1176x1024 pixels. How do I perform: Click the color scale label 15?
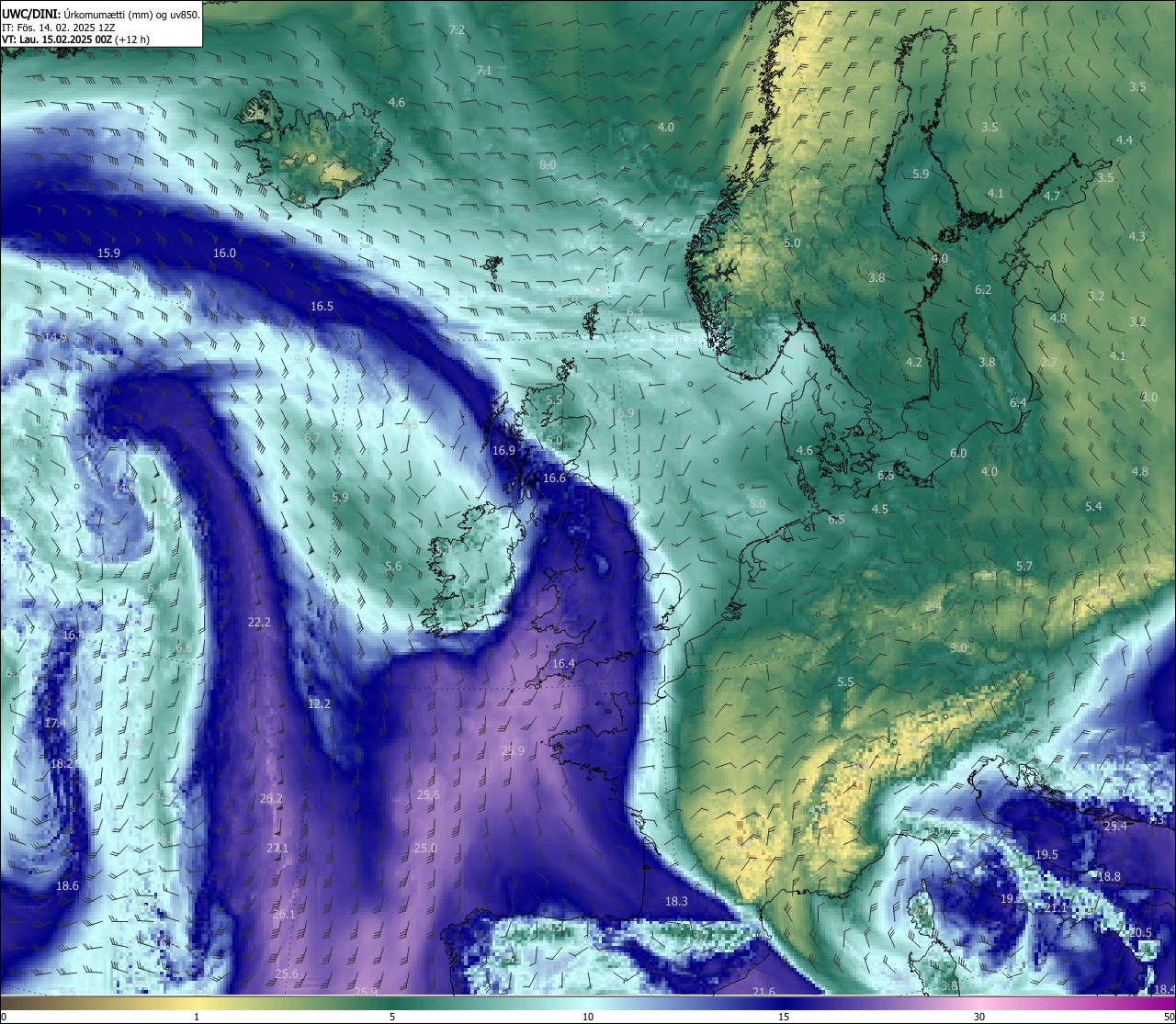point(784,1017)
